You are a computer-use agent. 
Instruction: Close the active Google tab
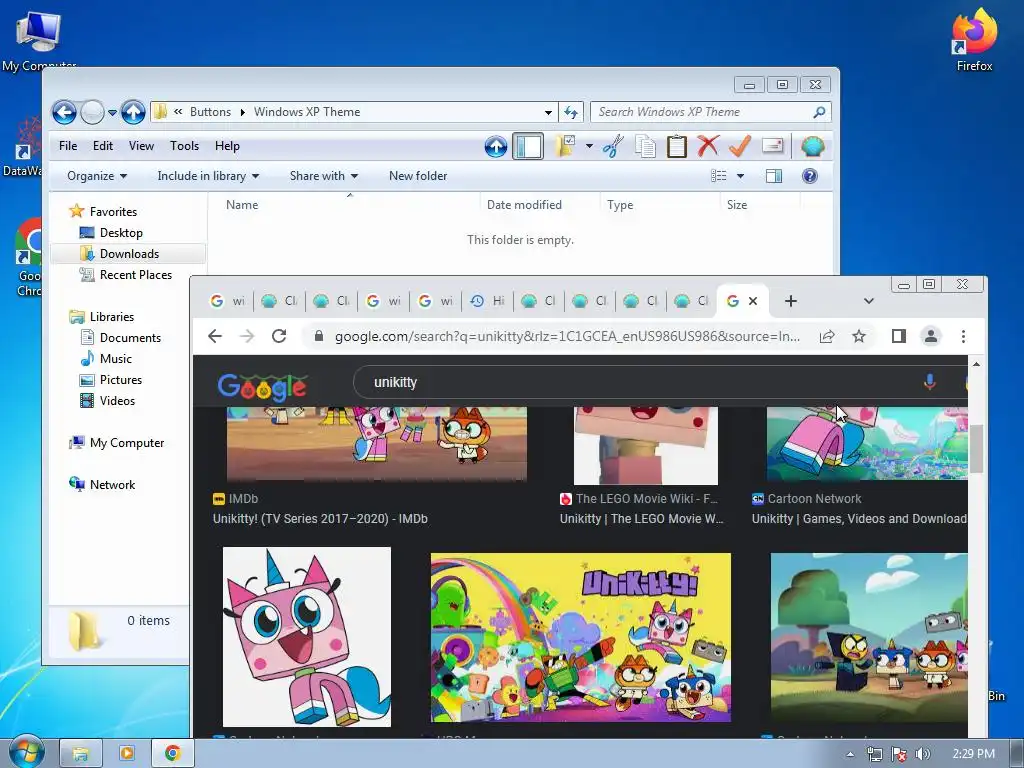753,301
